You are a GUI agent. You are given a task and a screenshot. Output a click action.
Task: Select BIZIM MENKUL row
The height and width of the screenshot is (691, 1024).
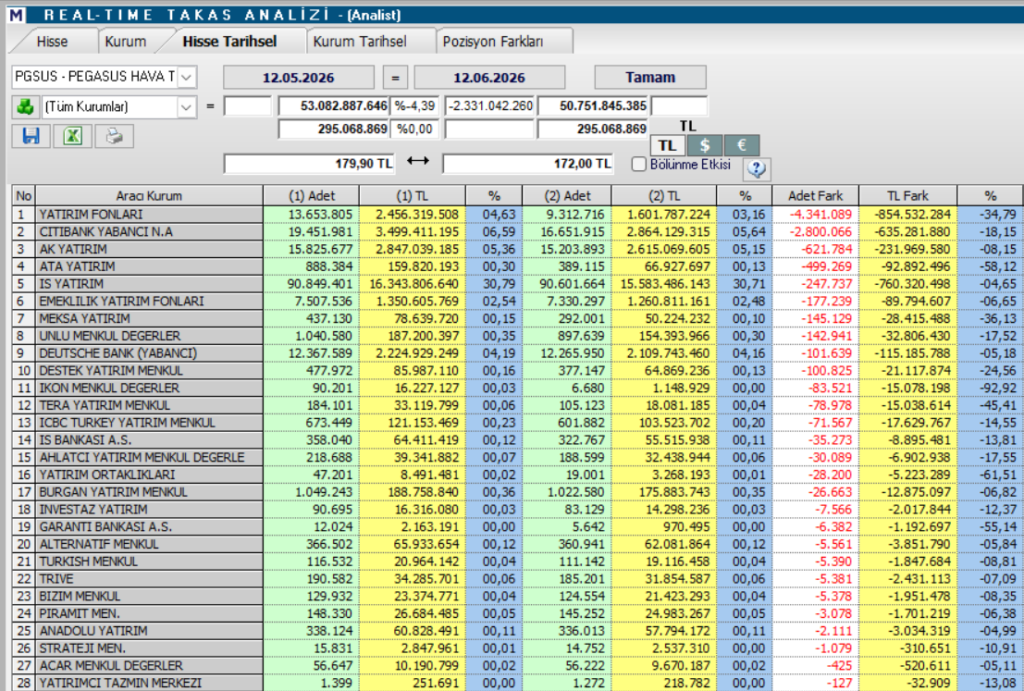pos(517,596)
